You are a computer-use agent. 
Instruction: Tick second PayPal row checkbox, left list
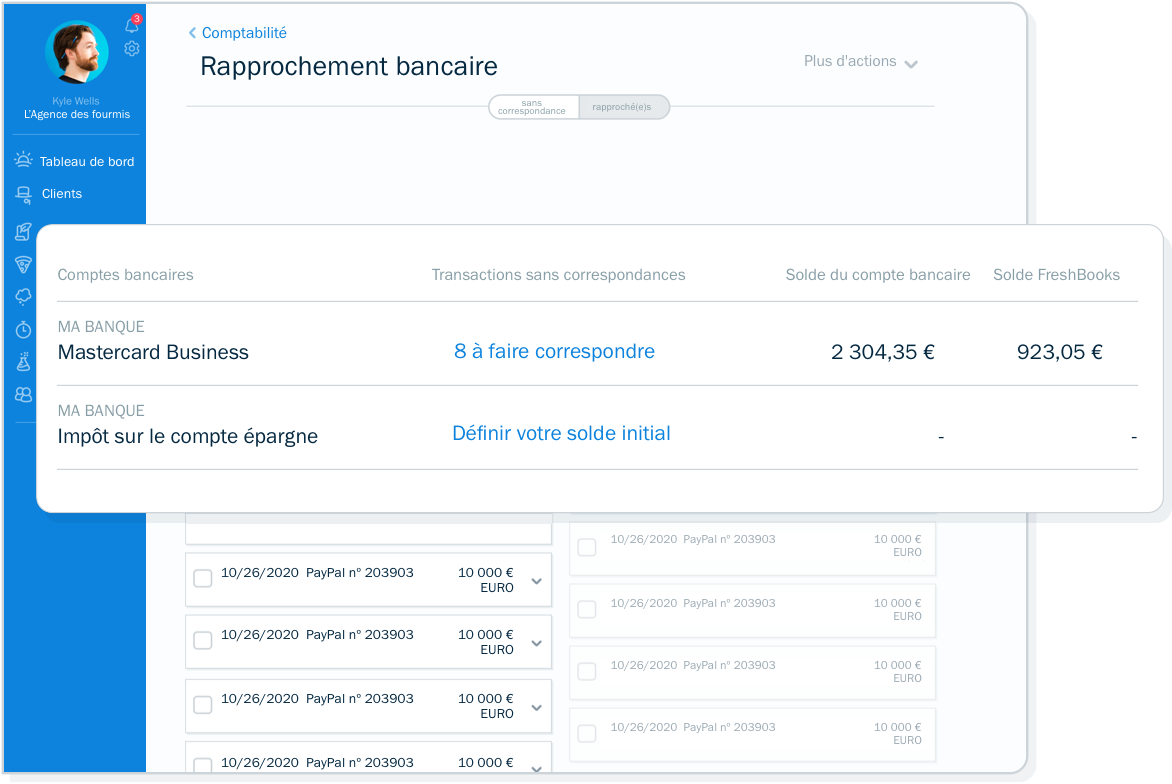point(203,641)
